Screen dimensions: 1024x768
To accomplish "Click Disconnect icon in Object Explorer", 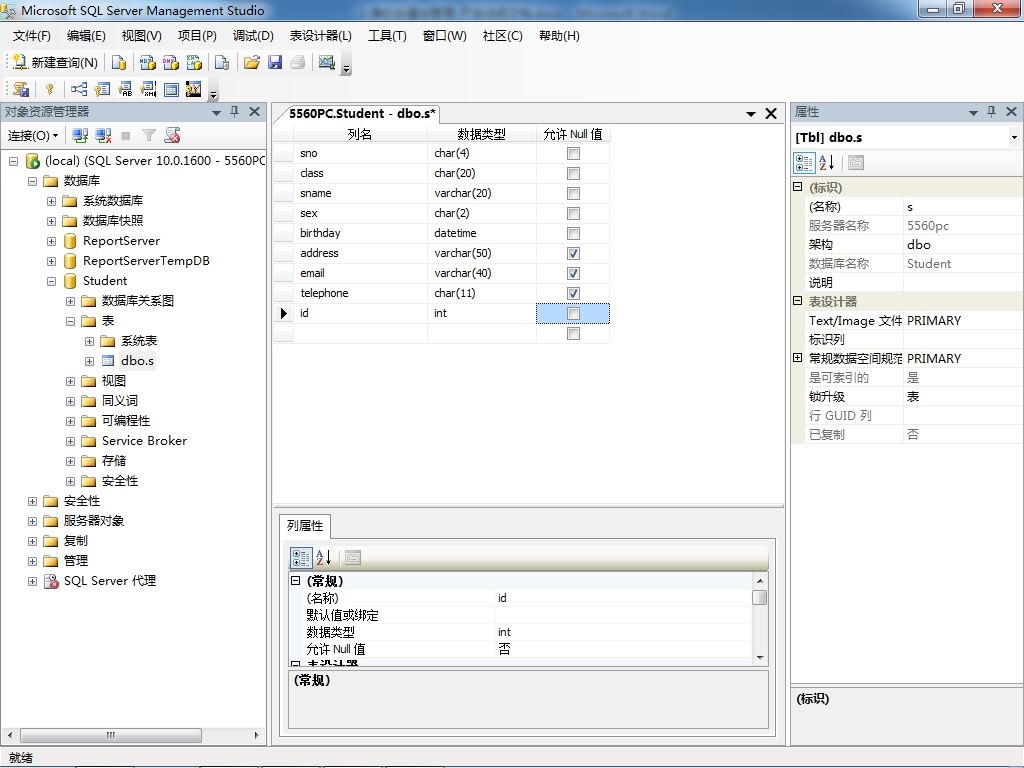I will [103, 135].
